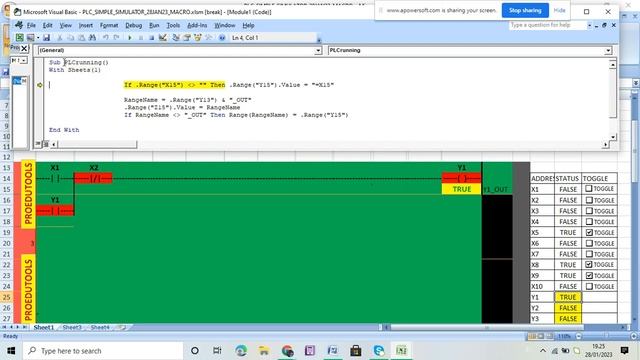This screenshot has width=640, height=360.
Task: Click the zoom out minus button
Action: coord(578,336)
